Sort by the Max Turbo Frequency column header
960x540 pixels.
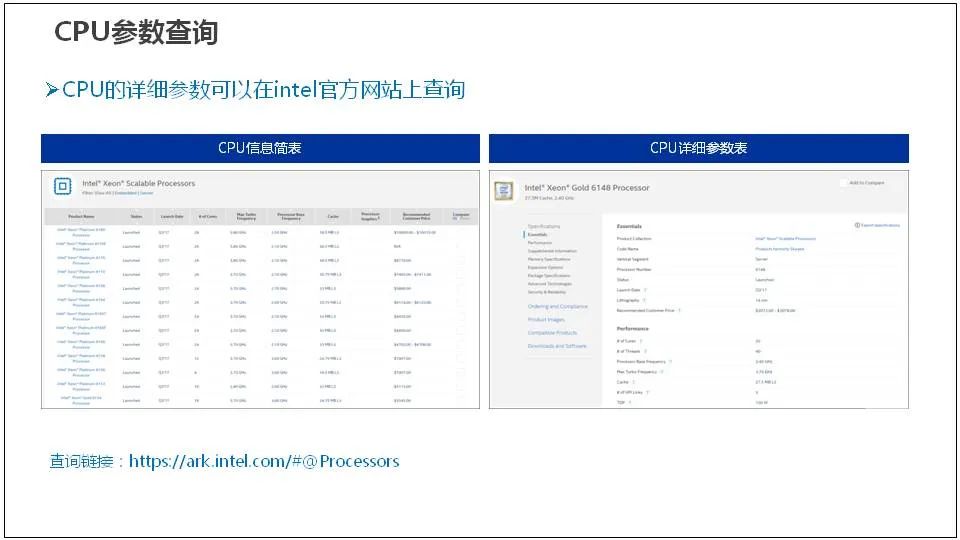point(246,216)
